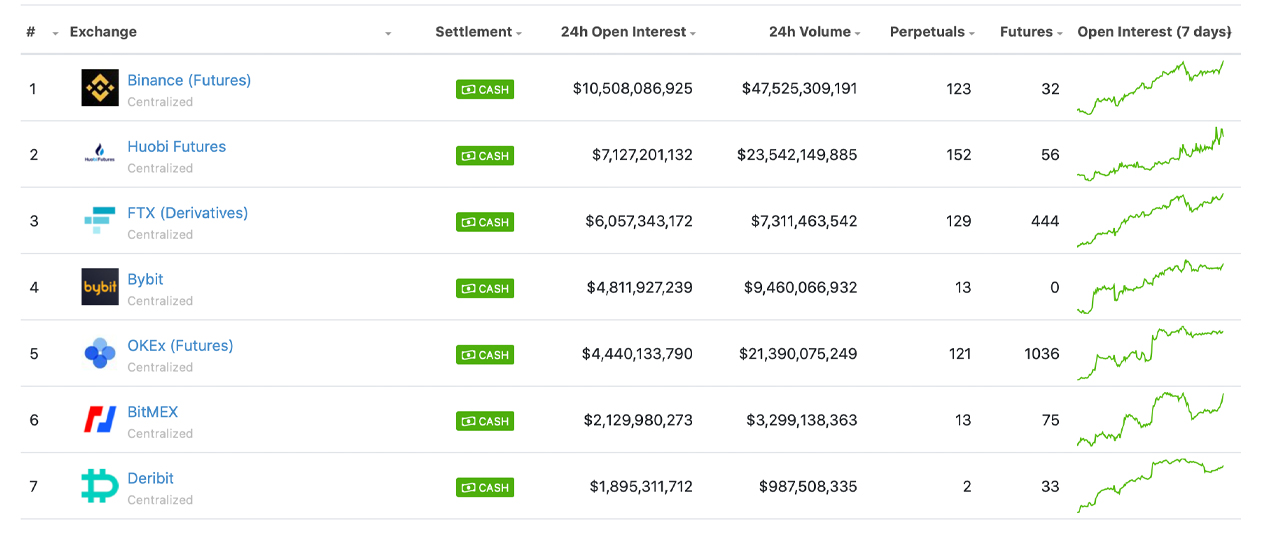Screen dimensions: 1280x540
Task: Click Centralized label under Deribit
Action: click(160, 500)
